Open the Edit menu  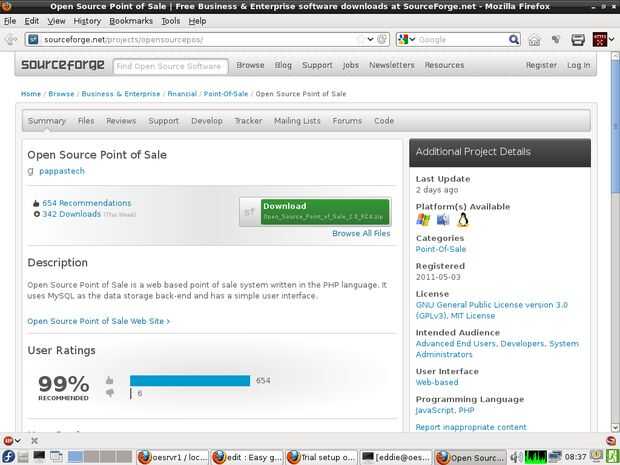click(x=32, y=21)
